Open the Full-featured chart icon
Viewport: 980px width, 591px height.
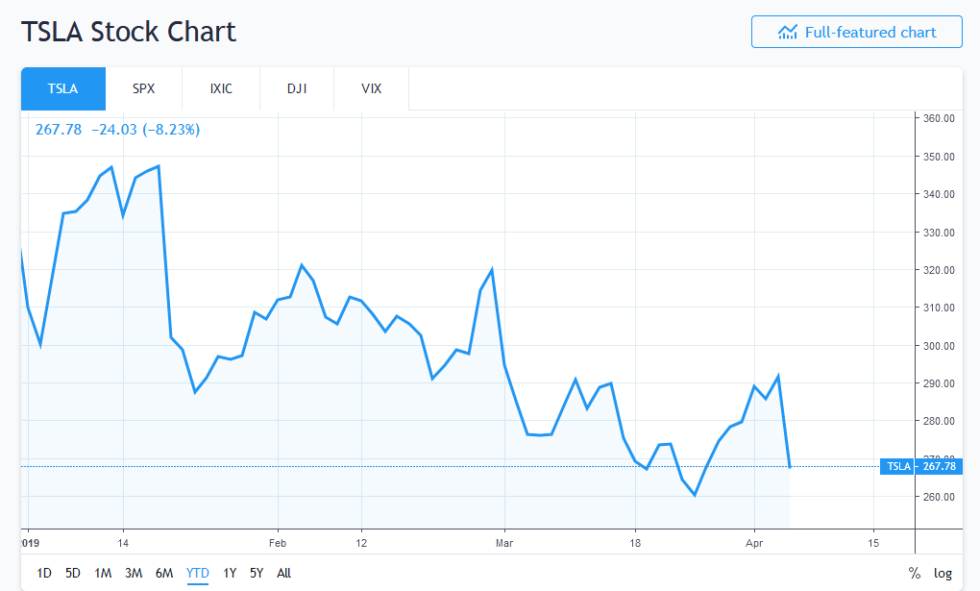click(789, 31)
